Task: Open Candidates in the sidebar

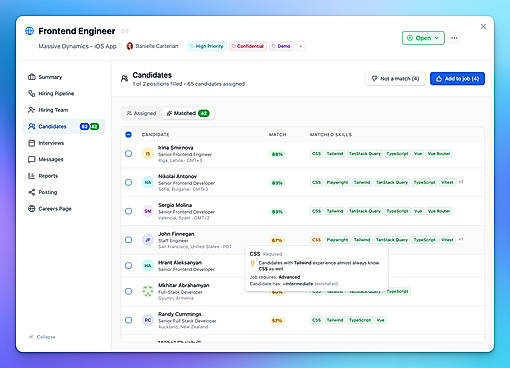Action: point(63,126)
